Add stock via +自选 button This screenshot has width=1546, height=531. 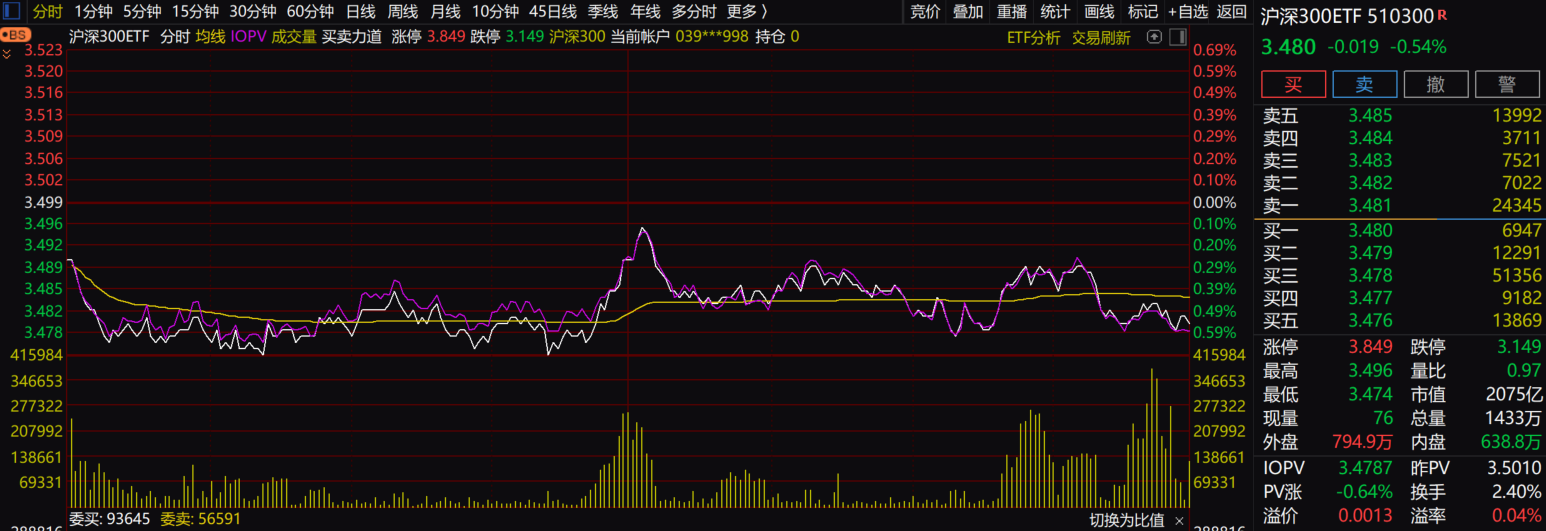tap(1188, 12)
